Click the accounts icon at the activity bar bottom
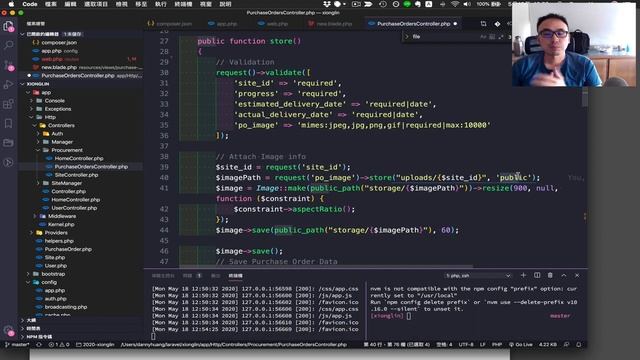This screenshot has width=640, height=360. pos(8,331)
